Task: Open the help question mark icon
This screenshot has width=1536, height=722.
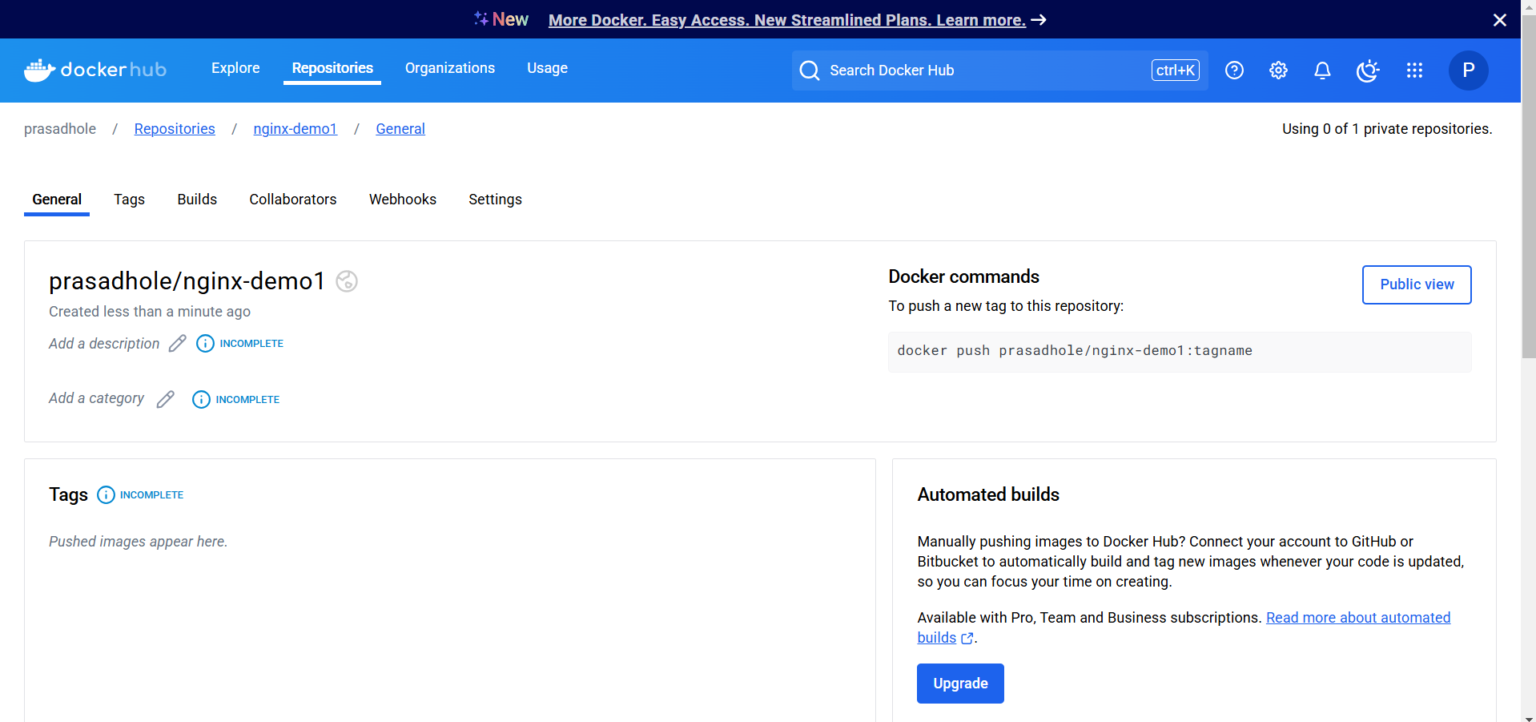Action: pos(1234,70)
